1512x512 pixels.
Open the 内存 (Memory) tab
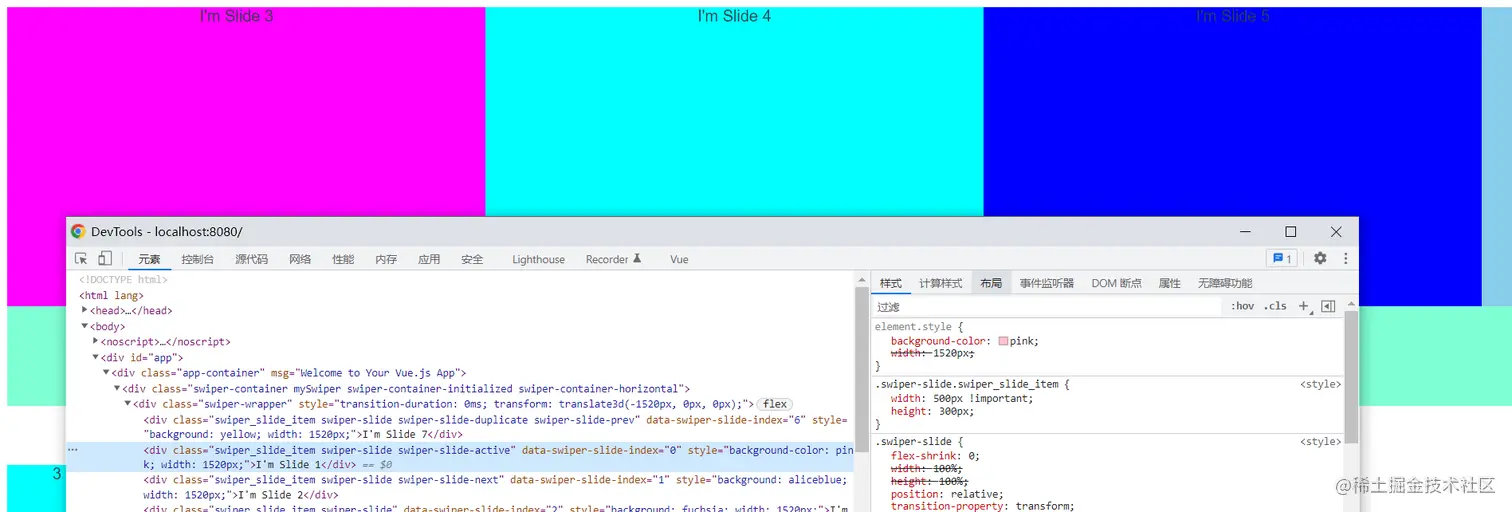tap(386, 259)
